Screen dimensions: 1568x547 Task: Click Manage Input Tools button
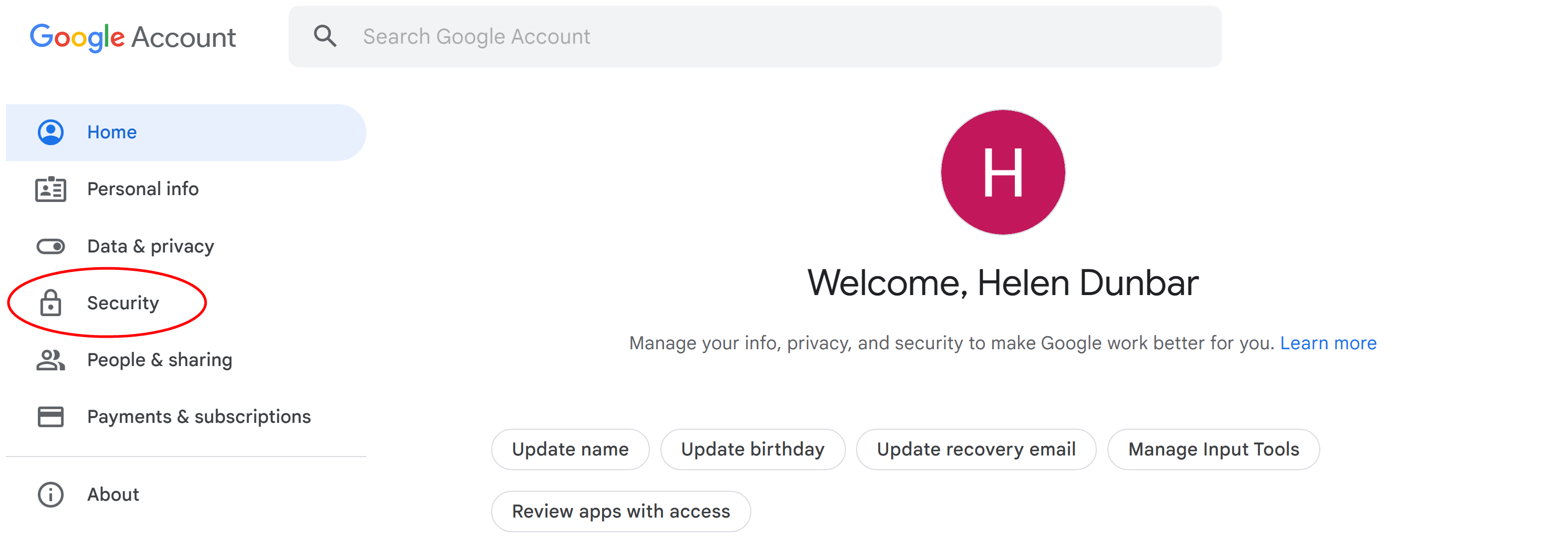coord(1214,450)
